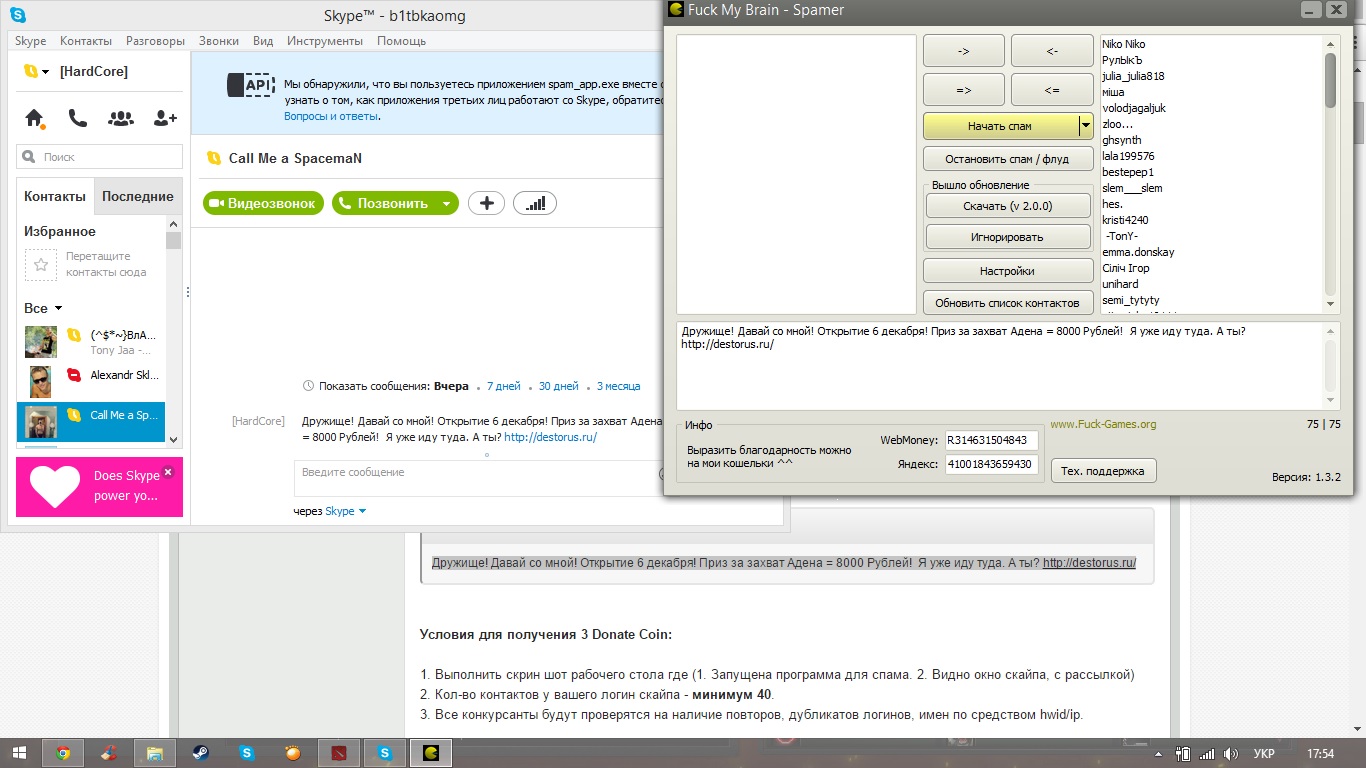Click Остановить спам / флуд button
Viewport: 1366px width, 768px height.
1007,159
